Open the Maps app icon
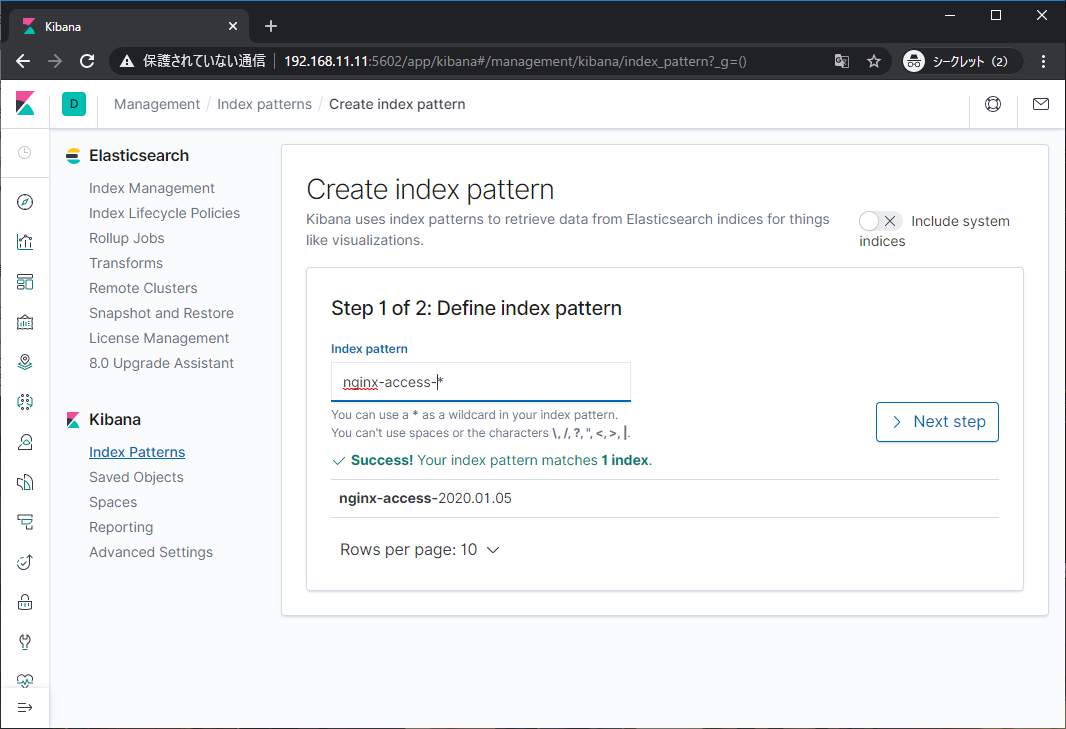The image size is (1066, 729). (x=25, y=361)
